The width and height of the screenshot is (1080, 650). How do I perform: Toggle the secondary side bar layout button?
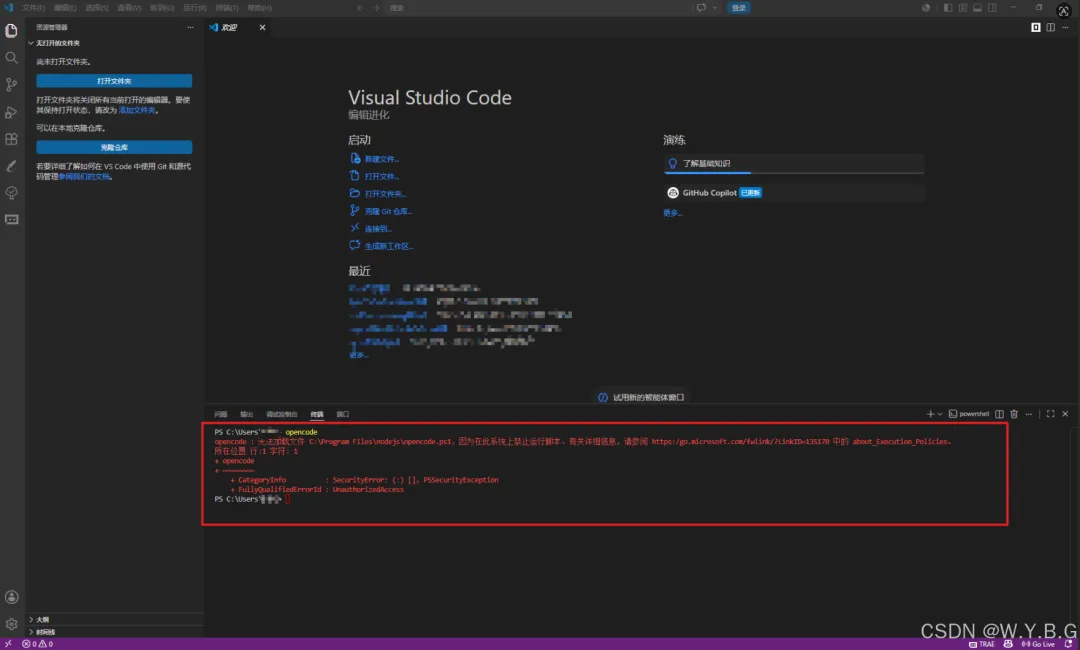[992, 8]
